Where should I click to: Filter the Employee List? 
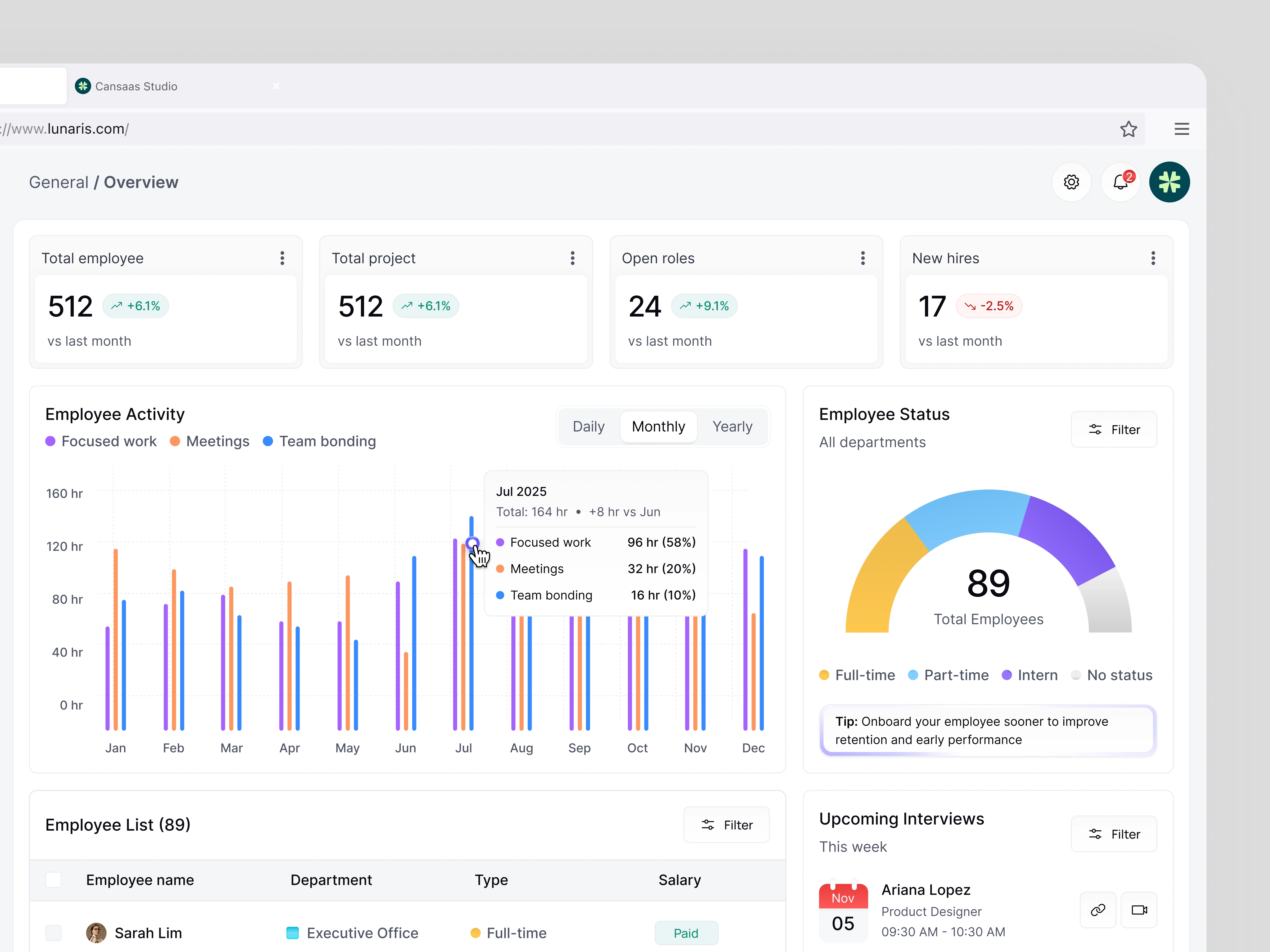pyautogui.click(x=726, y=825)
